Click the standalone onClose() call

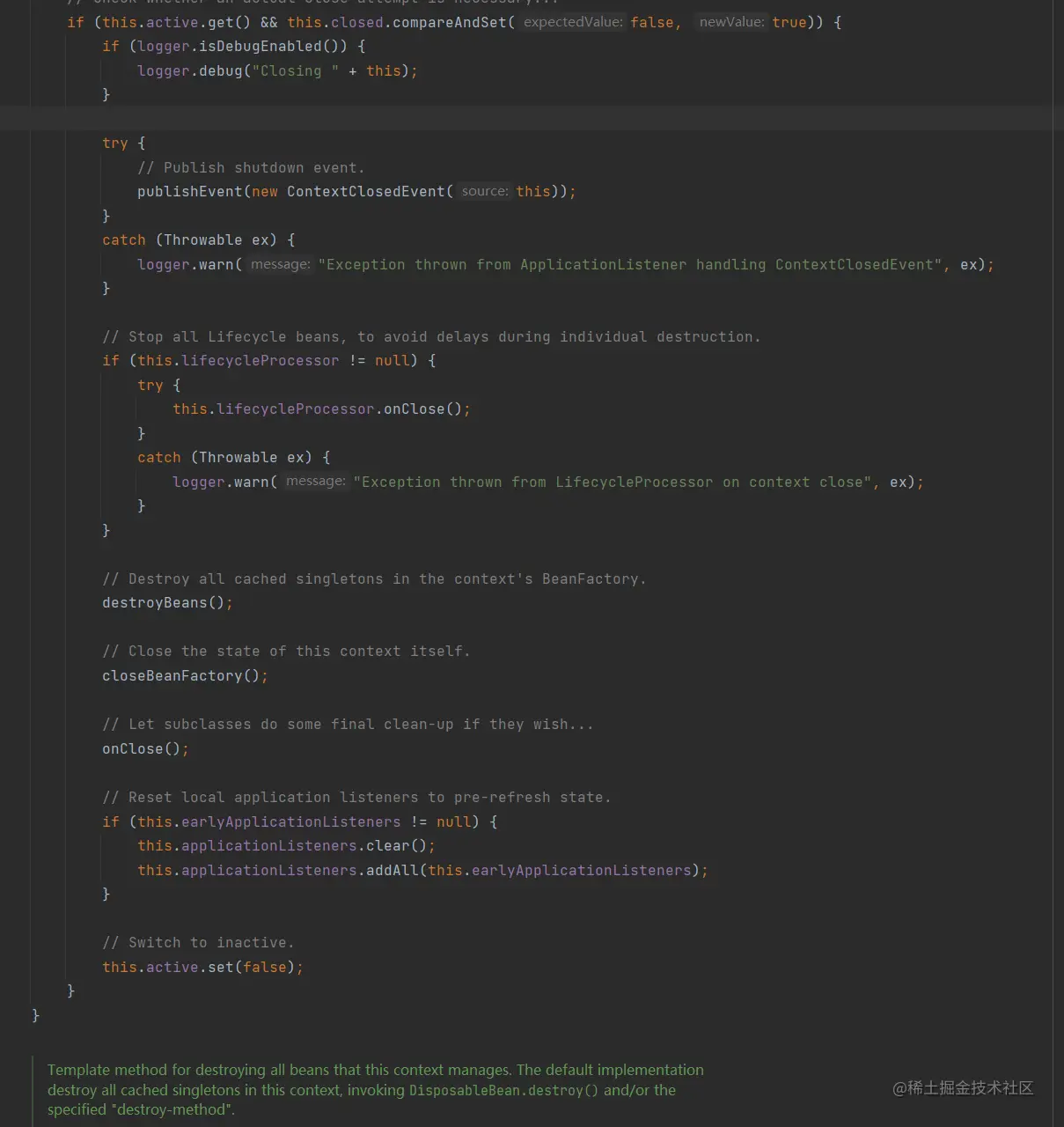(x=145, y=748)
